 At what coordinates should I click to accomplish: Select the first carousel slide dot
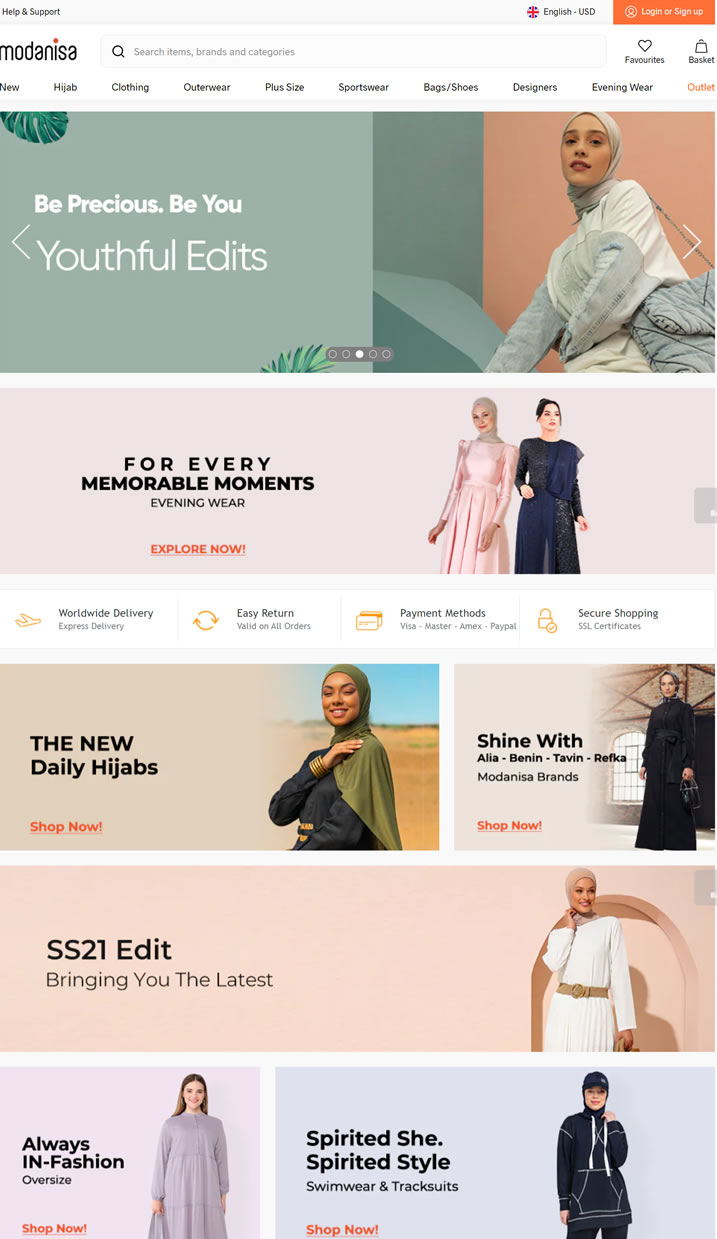[x=333, y=354]
